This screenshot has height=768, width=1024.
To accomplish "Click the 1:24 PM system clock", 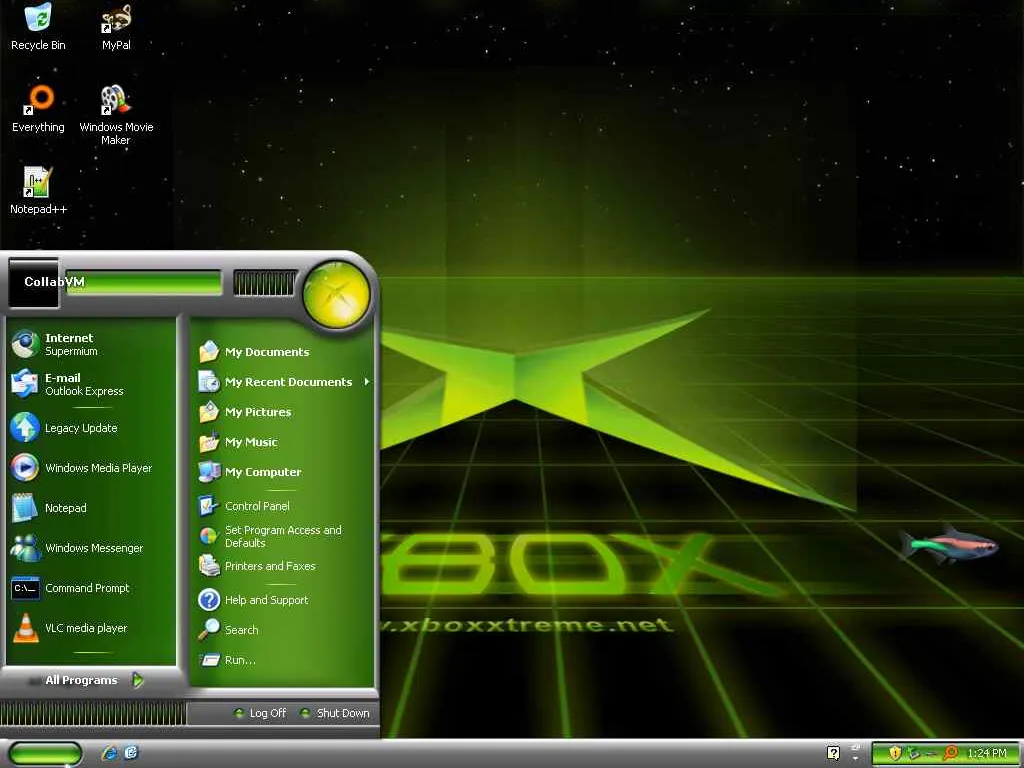I will [x=987, y=753].
